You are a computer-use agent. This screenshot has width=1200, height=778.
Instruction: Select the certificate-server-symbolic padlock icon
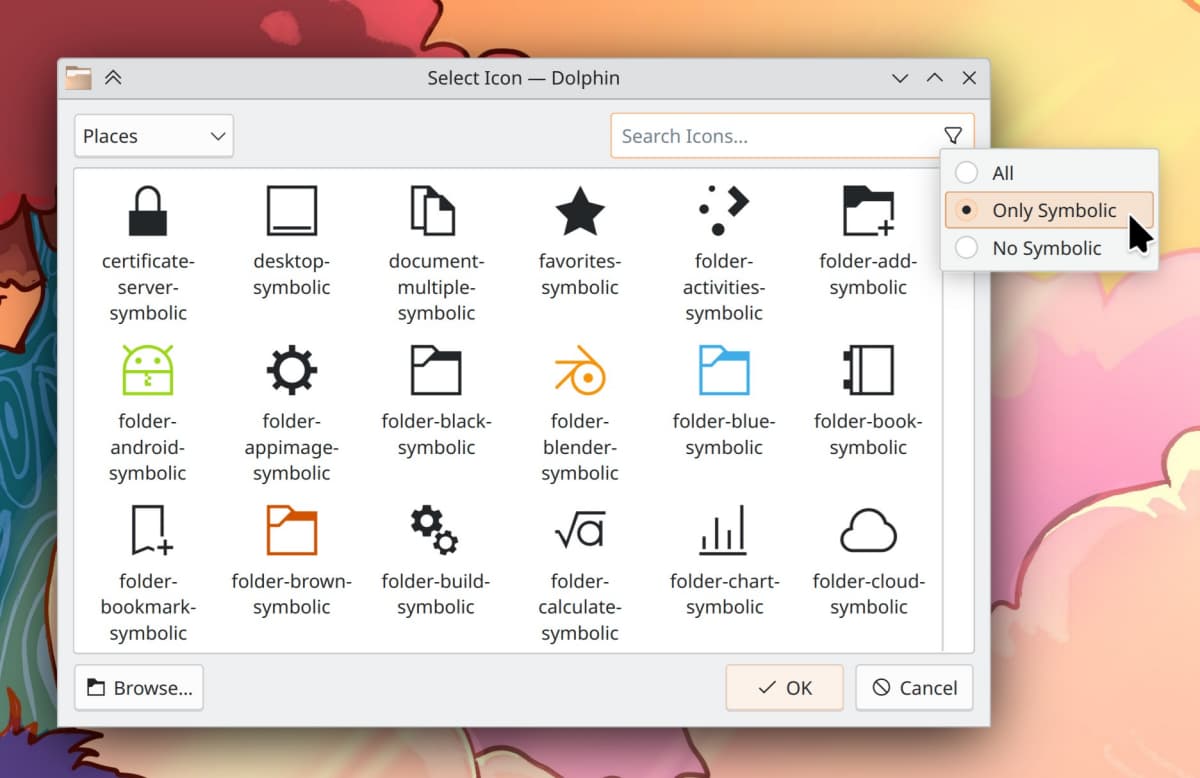coord(148,211)
